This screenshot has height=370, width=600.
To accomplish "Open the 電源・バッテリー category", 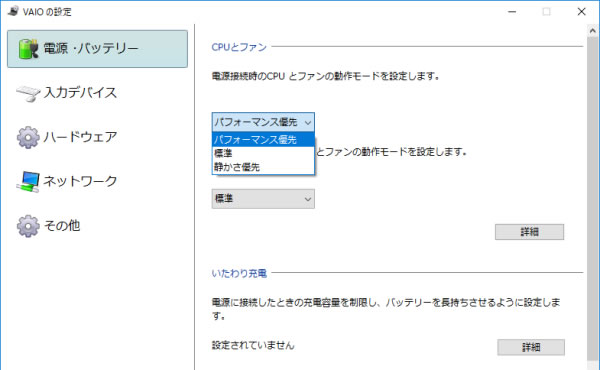I will [97, 49].
